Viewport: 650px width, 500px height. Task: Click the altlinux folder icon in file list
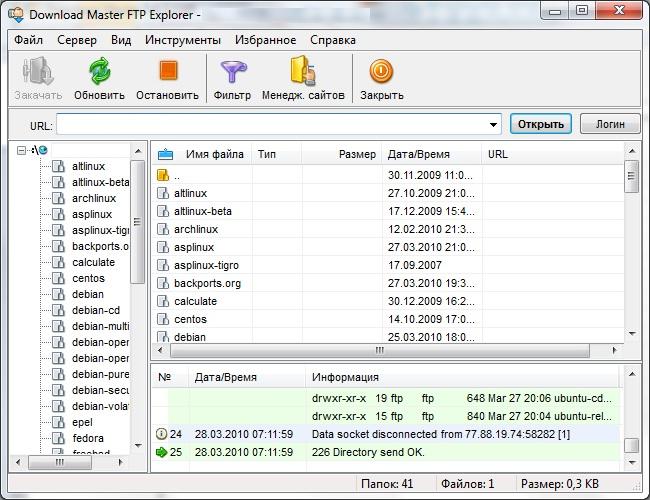pyautogui.click(x=163, y=193)
